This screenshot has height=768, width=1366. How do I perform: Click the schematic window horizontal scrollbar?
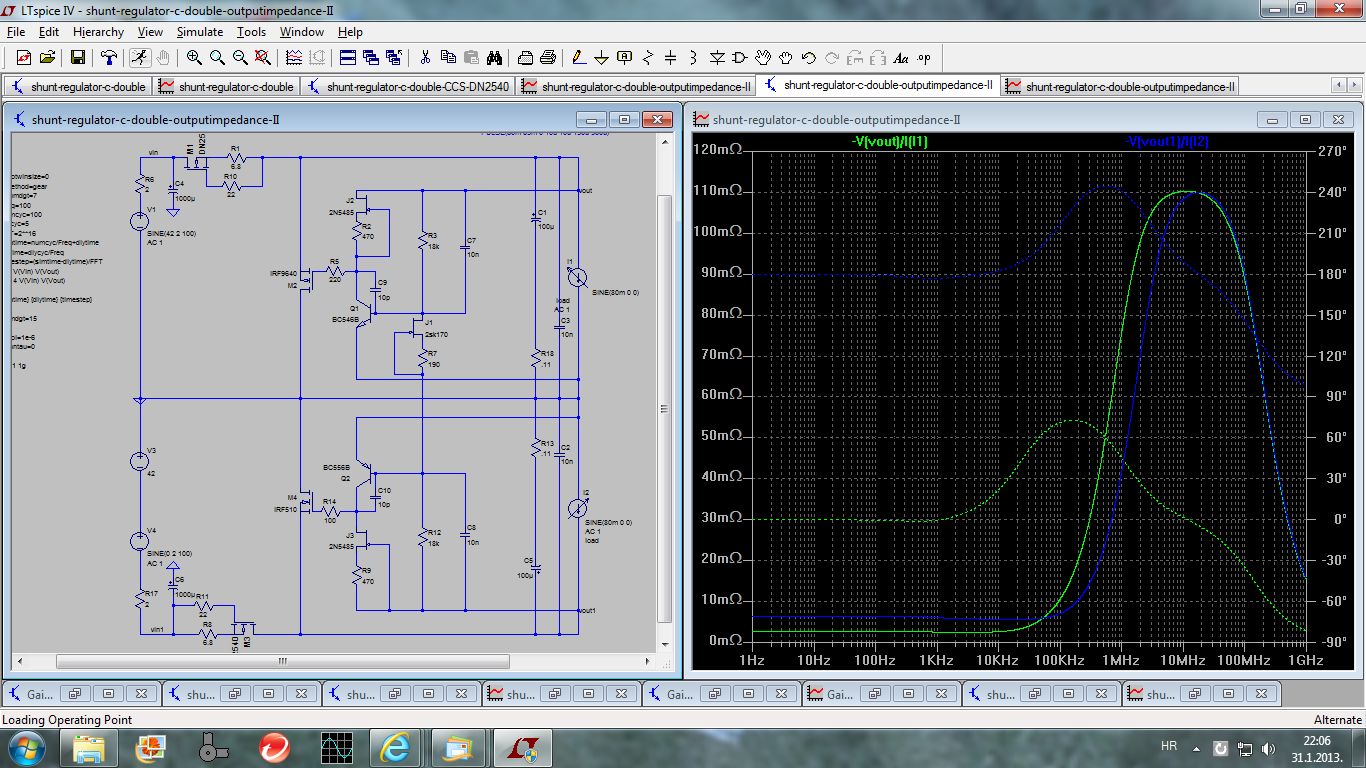pos(282,661)
